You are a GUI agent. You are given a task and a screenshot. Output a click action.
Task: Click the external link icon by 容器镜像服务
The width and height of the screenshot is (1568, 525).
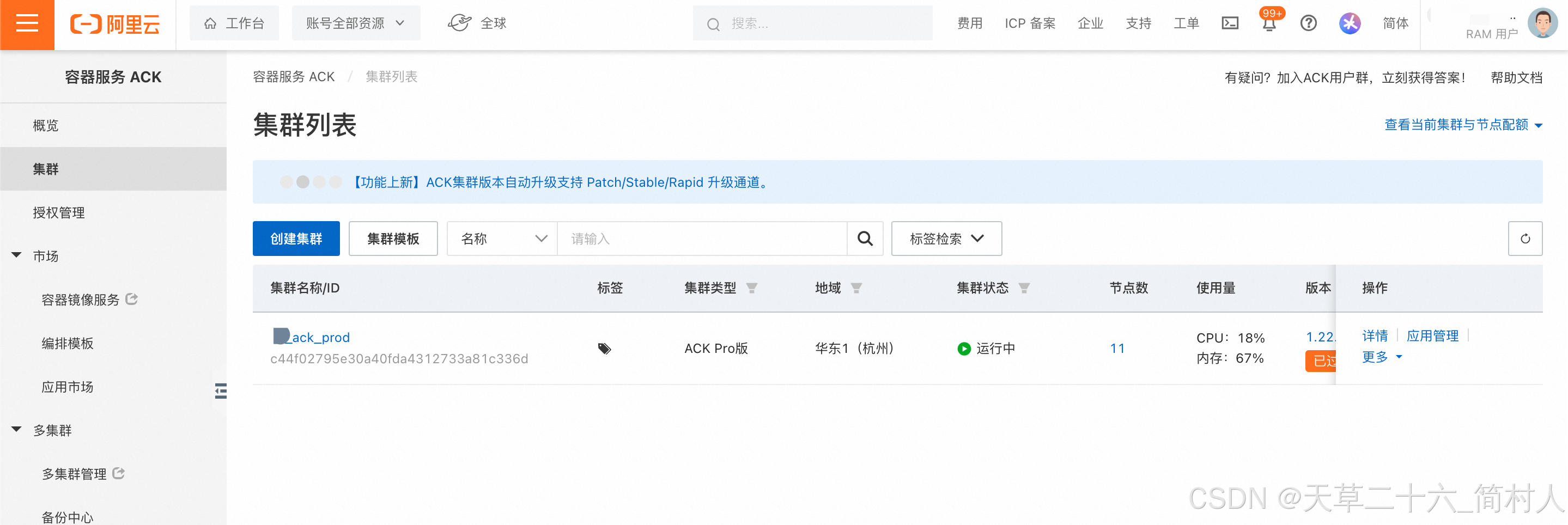(131, 300)
